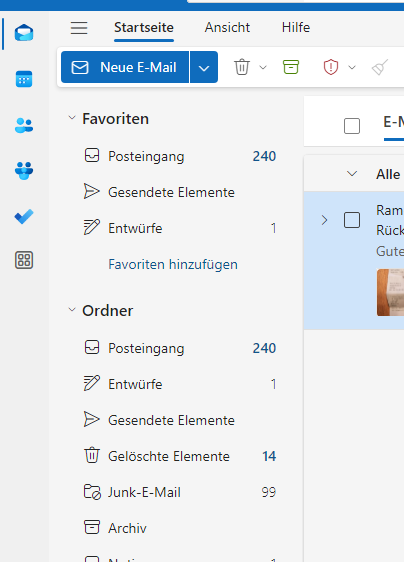The width and height of the screenshot is (404, 562).
Task: Check the select-all messages checkbox
Action: coord(352,126)
